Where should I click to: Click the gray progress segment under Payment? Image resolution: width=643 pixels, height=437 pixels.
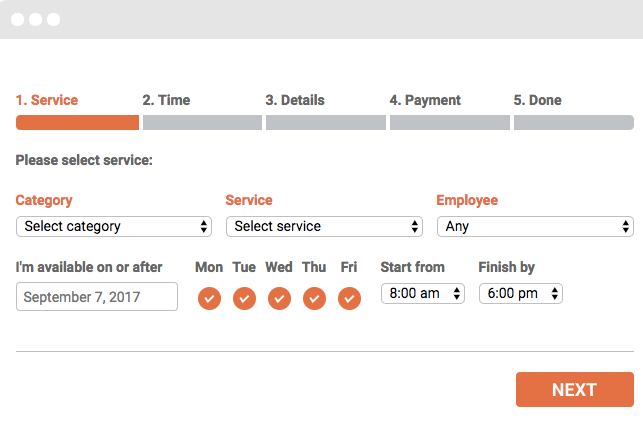pyautogui.click(x=450, y=123)
